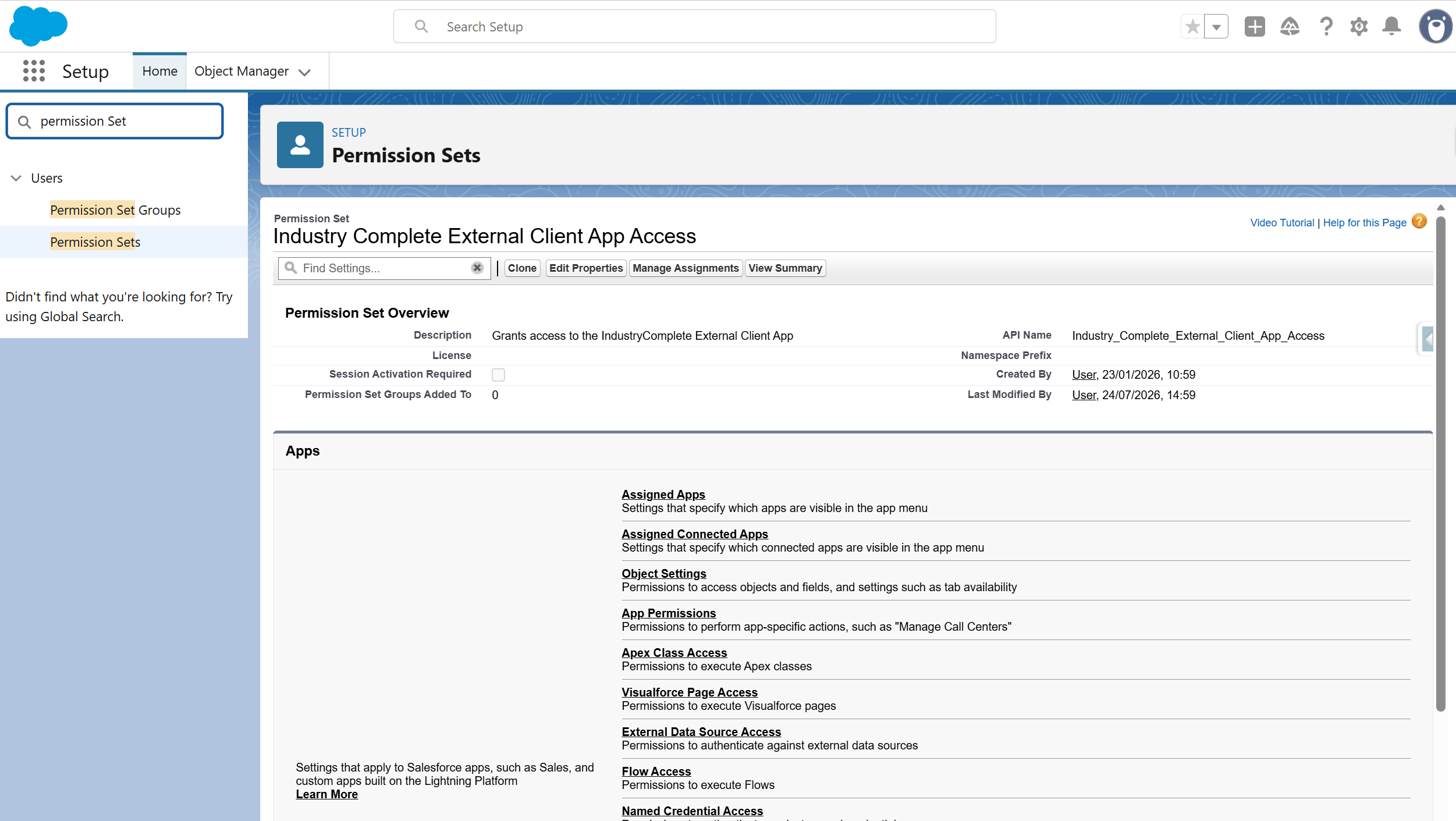Clear the Find Settings box
This screenshot has width=1456, height=821.
[x=477, y=268]
